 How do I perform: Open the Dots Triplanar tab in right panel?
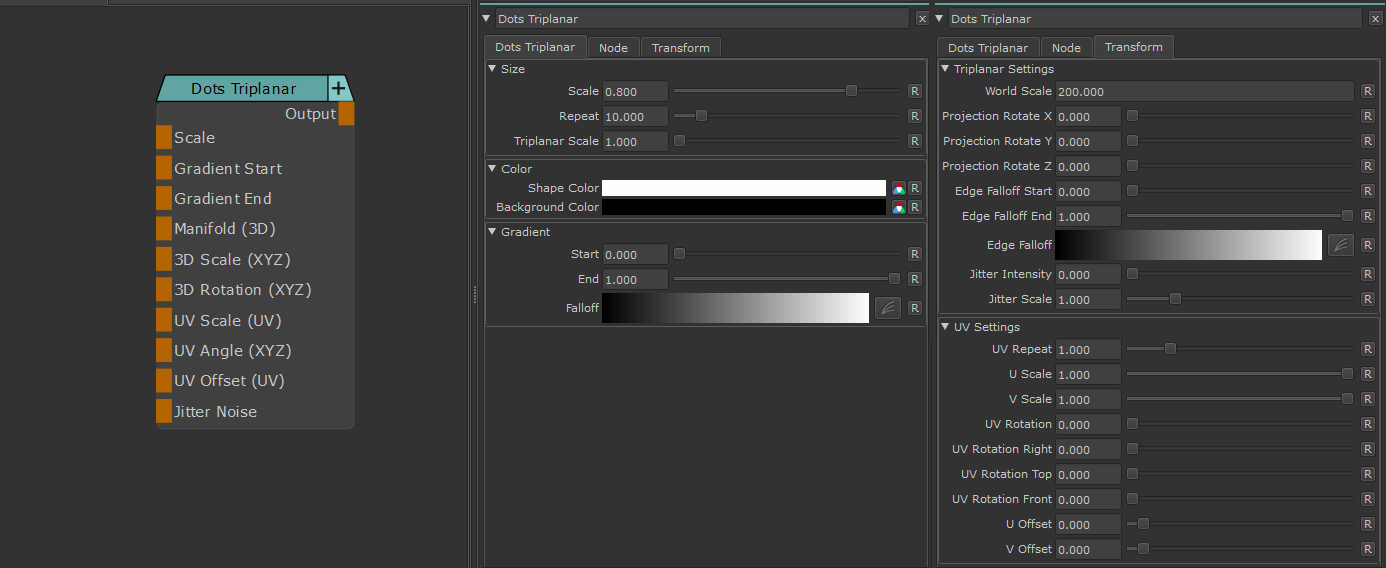coord(987,48)
